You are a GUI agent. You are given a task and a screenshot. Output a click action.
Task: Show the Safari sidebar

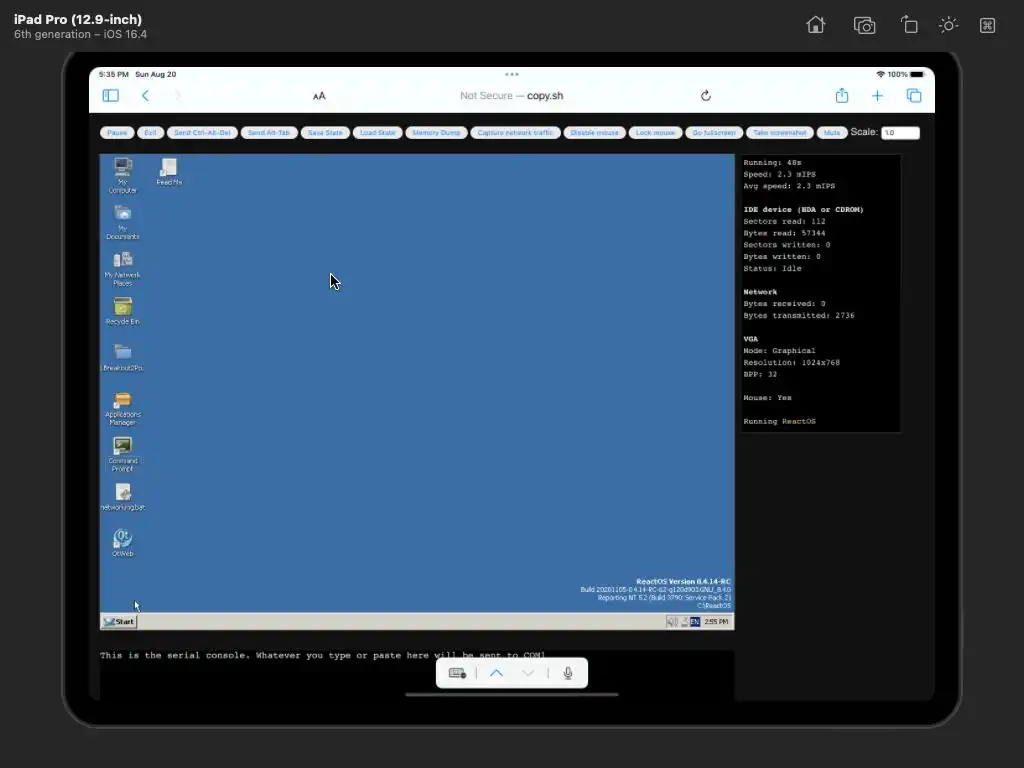tap(110, 95)
